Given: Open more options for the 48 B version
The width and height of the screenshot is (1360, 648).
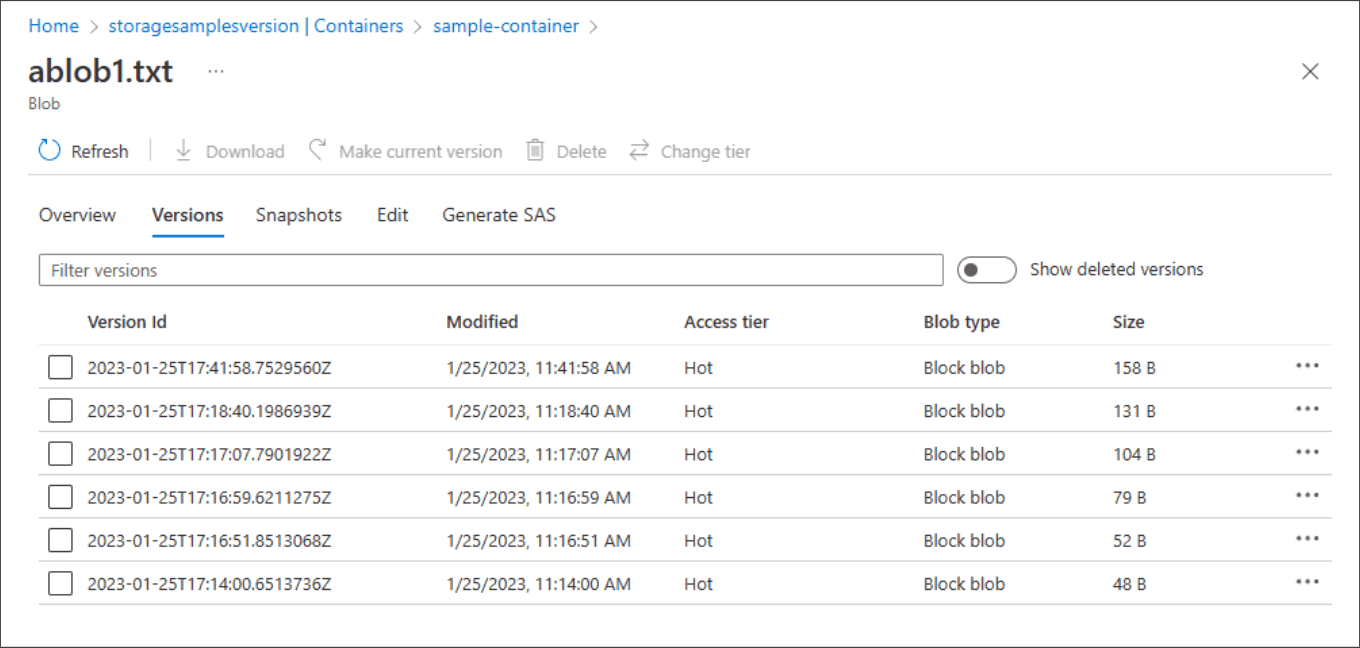Looking at the screenshot, I should [x=1307, y=582].
